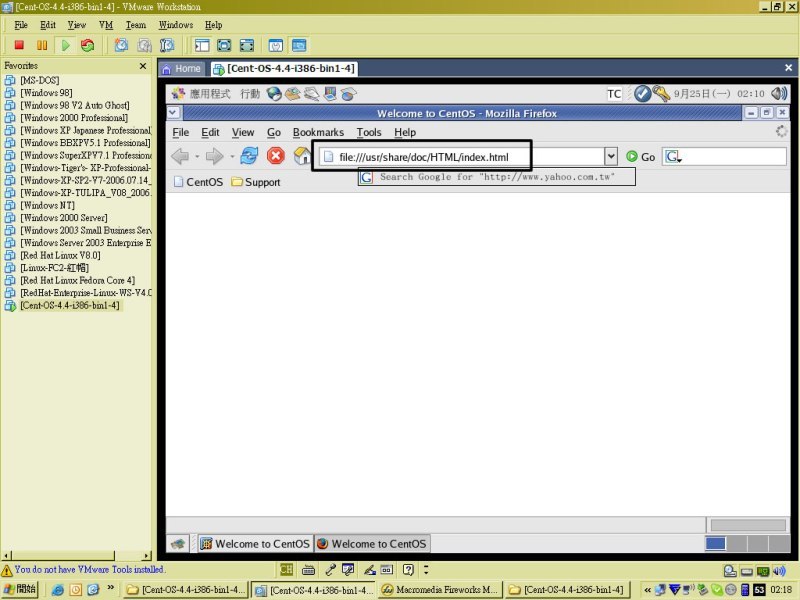Screen dimensions: 800x600
Task: Select [Red Hat Linux V8.0] favorite
Action: click(60, 255)
